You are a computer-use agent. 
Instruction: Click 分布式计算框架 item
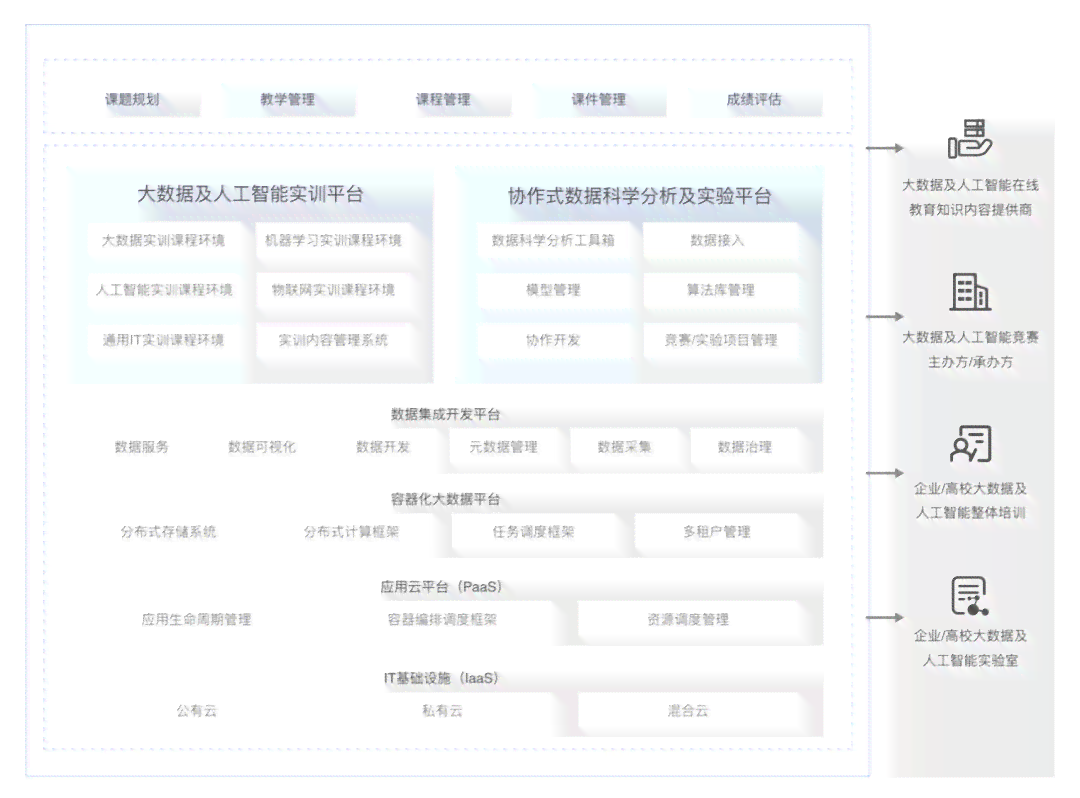coord(351,532)
